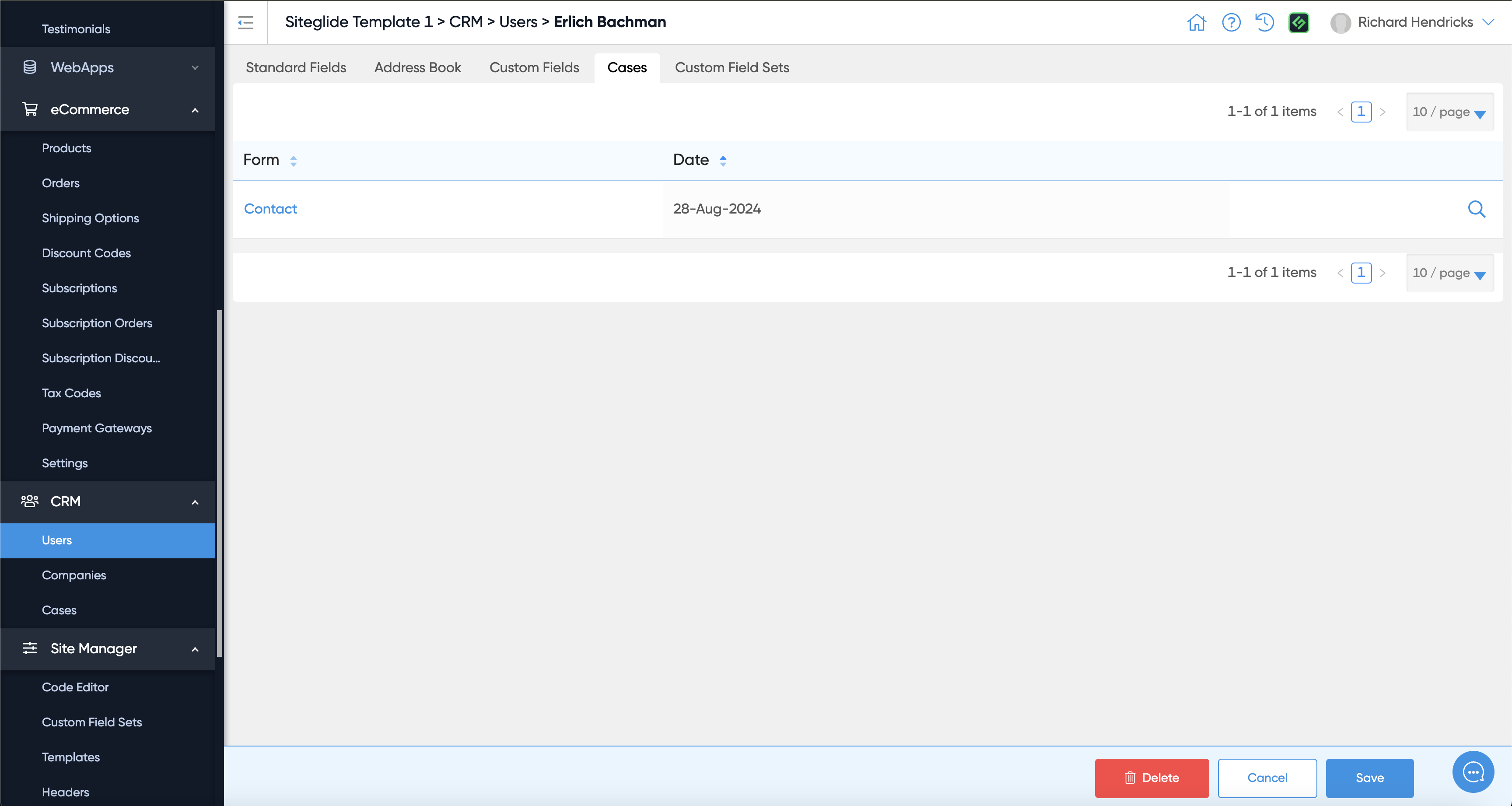This screenshot has width=1512, height=806.
Task: Open the live chat bubble icon
Action: click(1473, 772)
